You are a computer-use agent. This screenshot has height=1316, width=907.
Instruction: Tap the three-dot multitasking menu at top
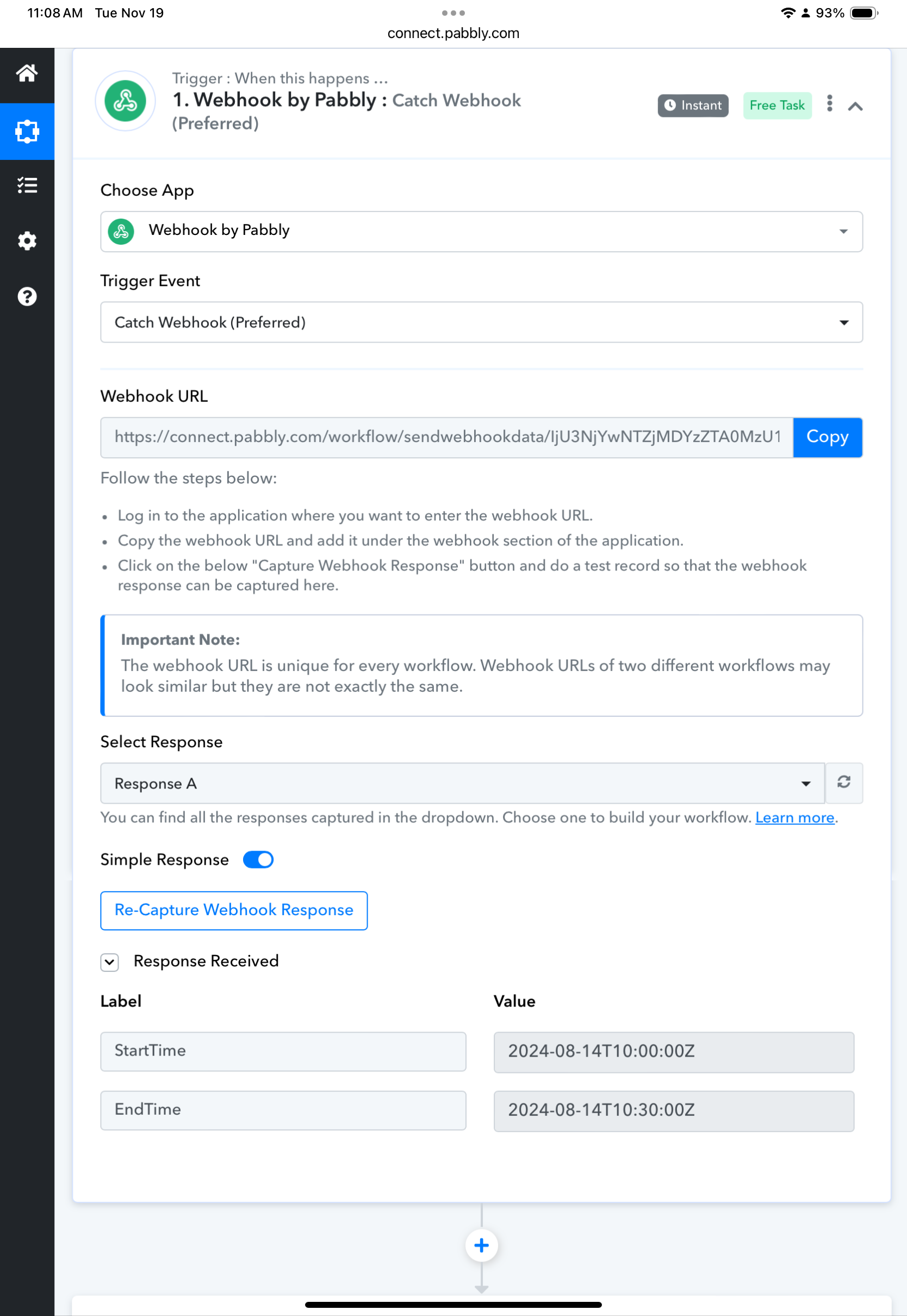coord(453,13)
